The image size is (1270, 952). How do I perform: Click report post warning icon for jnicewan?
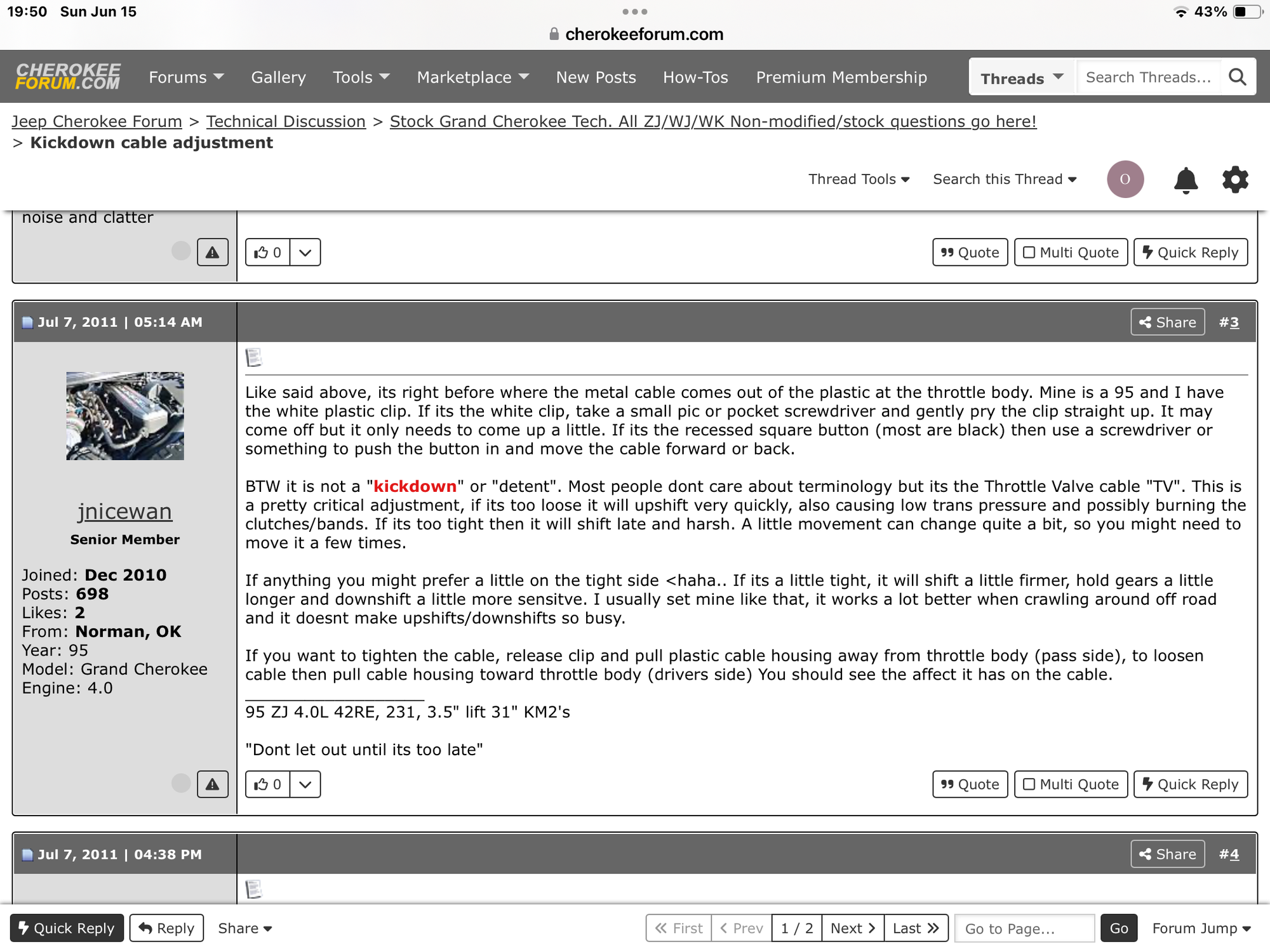click(212, 784)
